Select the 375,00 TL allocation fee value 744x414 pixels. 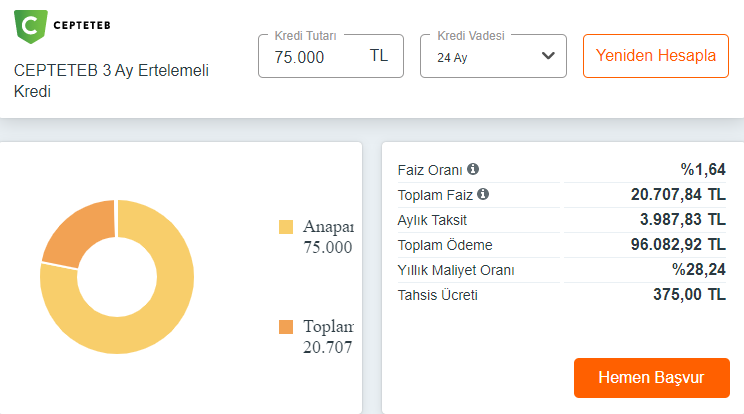point(689,294)
